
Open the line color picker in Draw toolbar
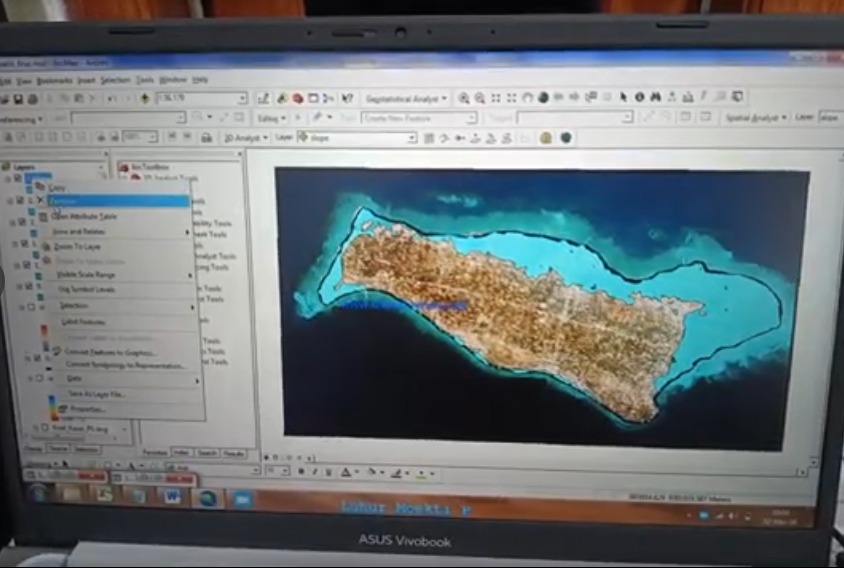coord(399,473)
